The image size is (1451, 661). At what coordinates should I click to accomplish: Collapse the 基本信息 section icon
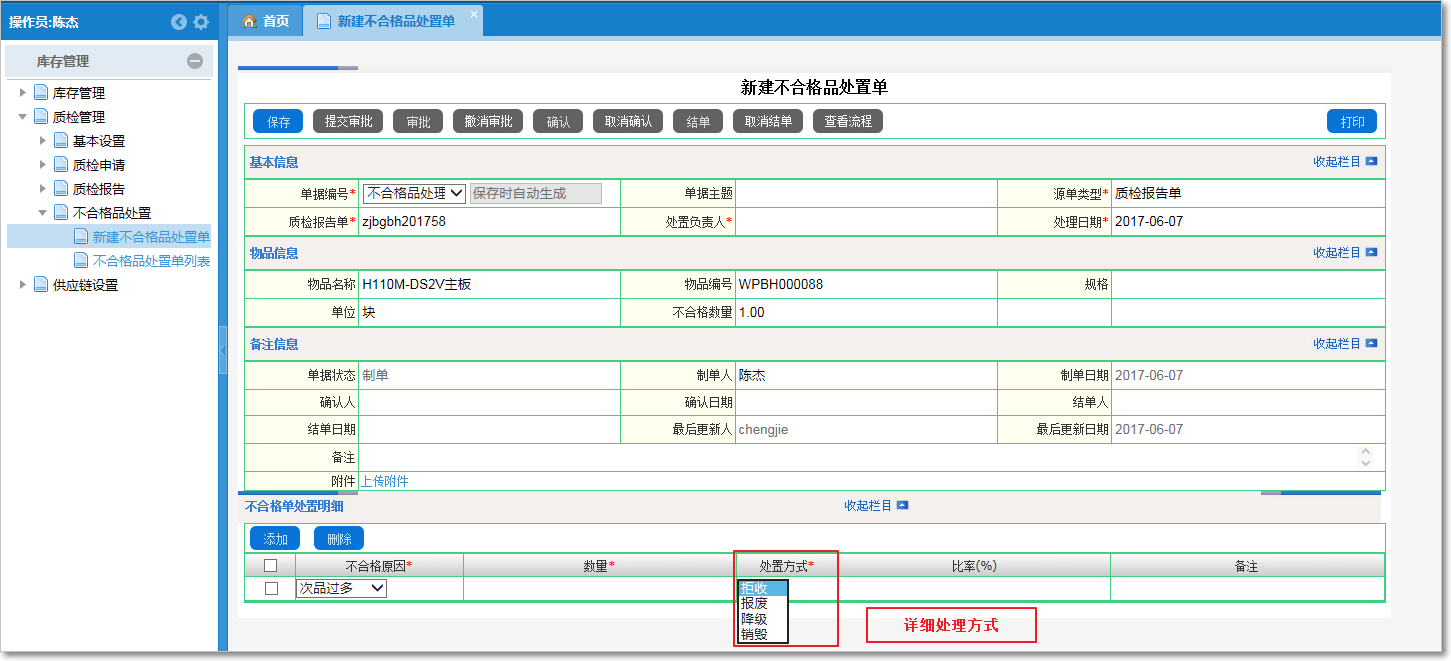point(1371,162)
